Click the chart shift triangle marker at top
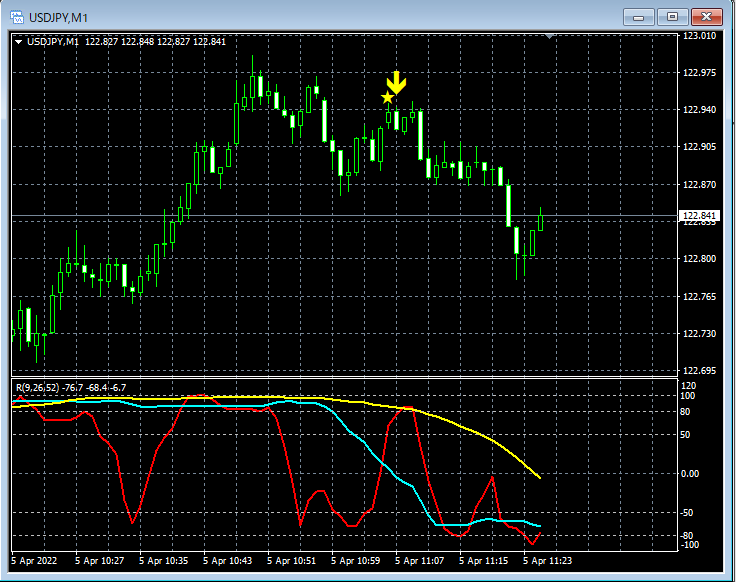This screenshot has height=582, width=737. click(x=549, y=36)
